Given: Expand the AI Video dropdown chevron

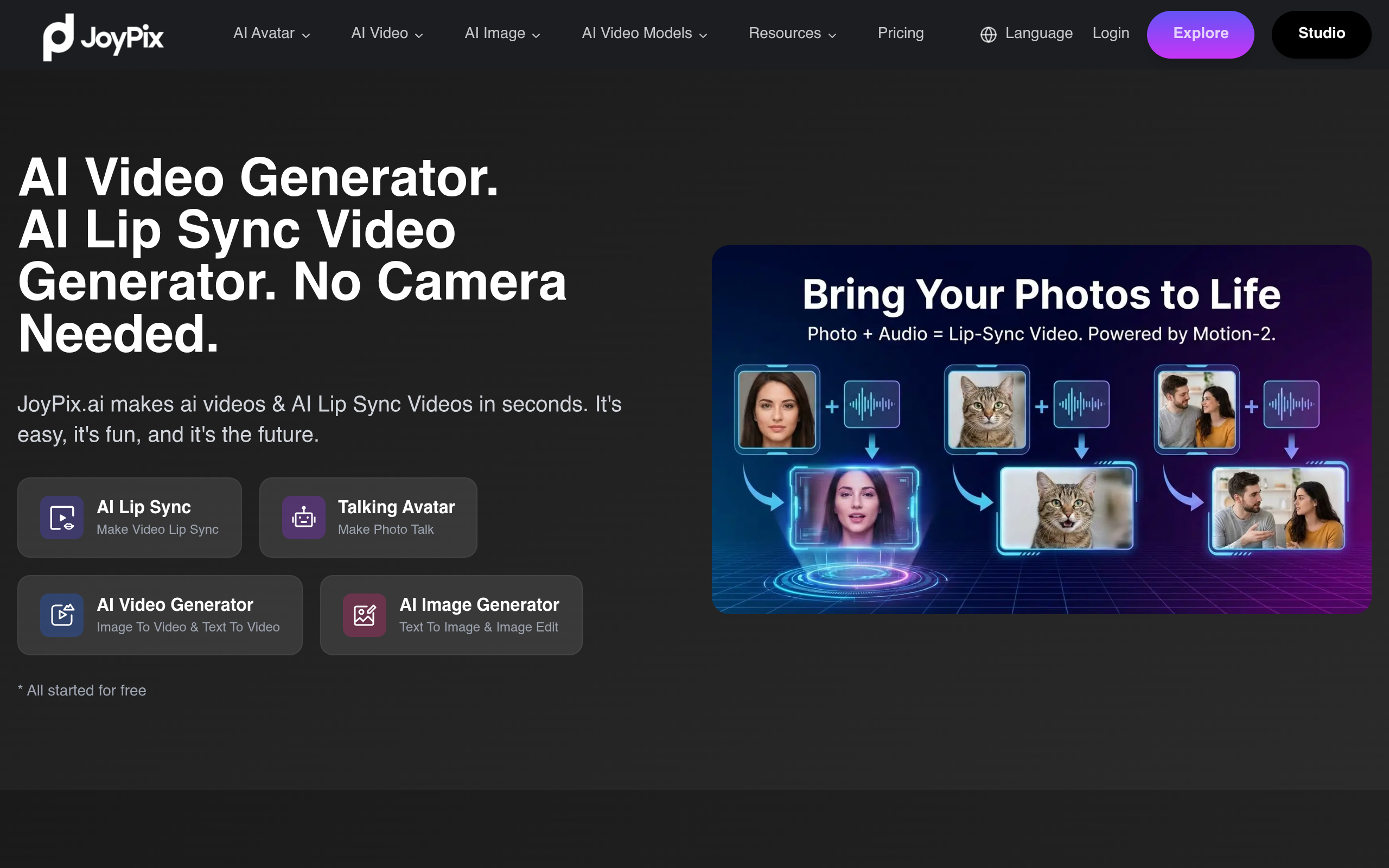Looking at the screenshot, I should pyautogui.click(x=419, y=36).
